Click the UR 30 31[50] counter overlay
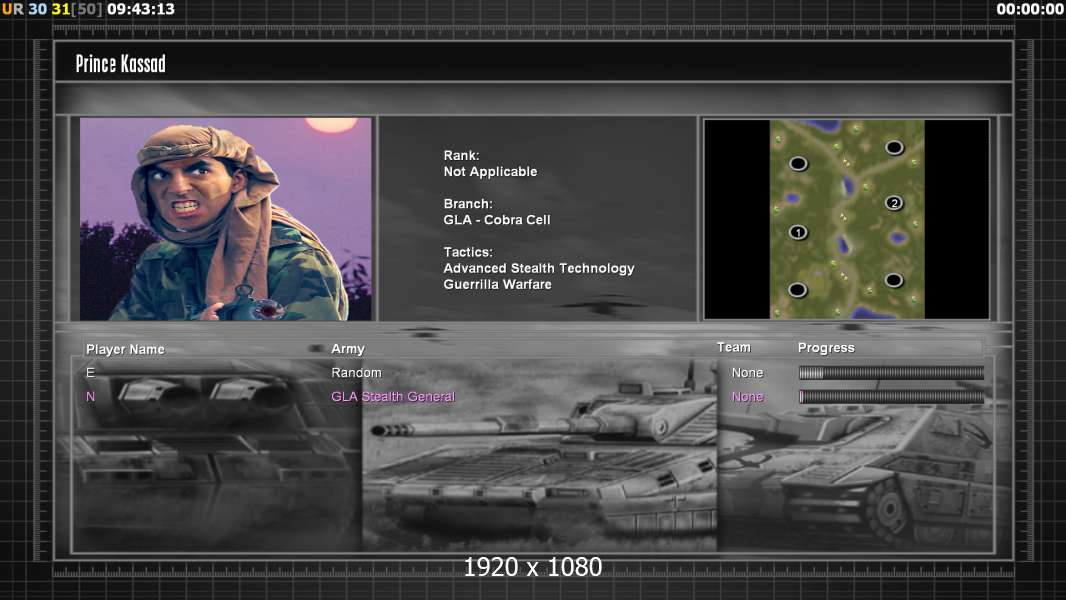 [52, 10]
